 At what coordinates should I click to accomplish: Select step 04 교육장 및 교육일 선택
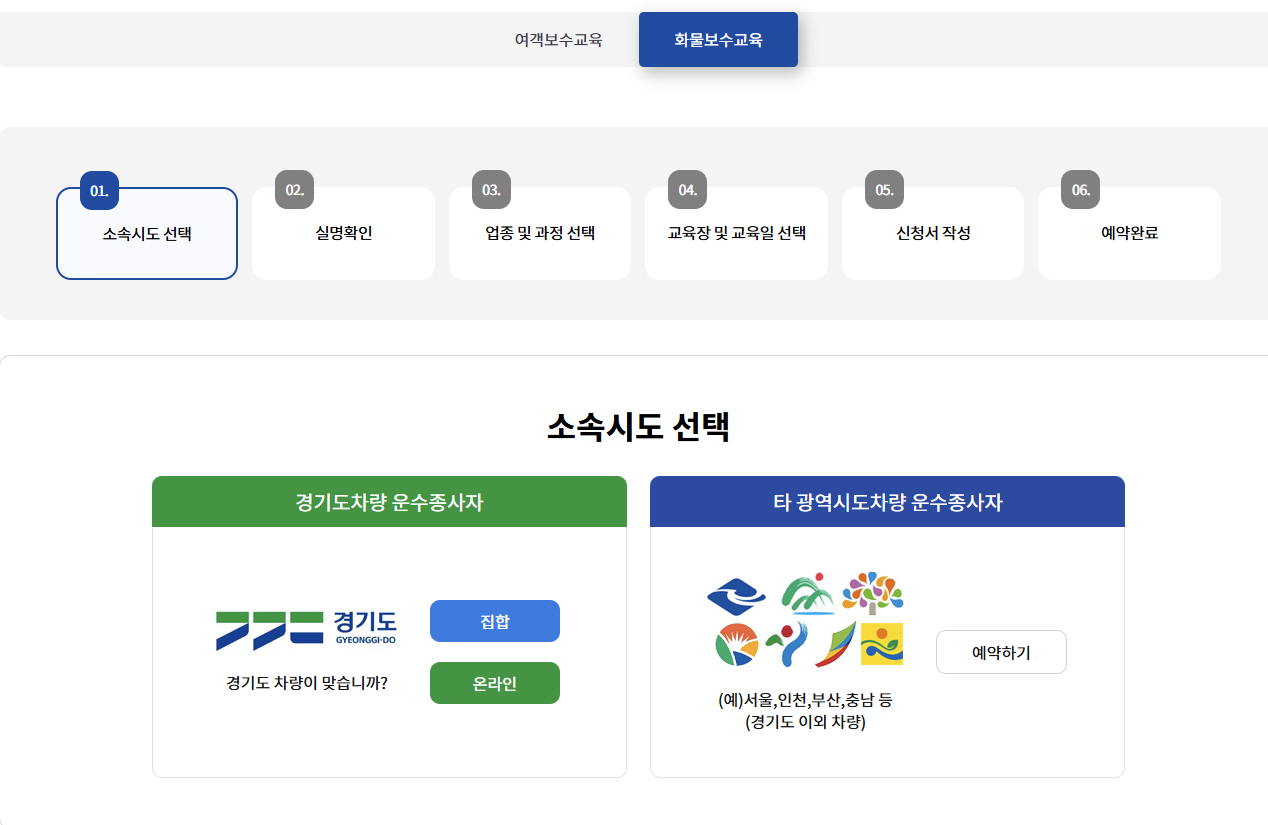point(736,233)
